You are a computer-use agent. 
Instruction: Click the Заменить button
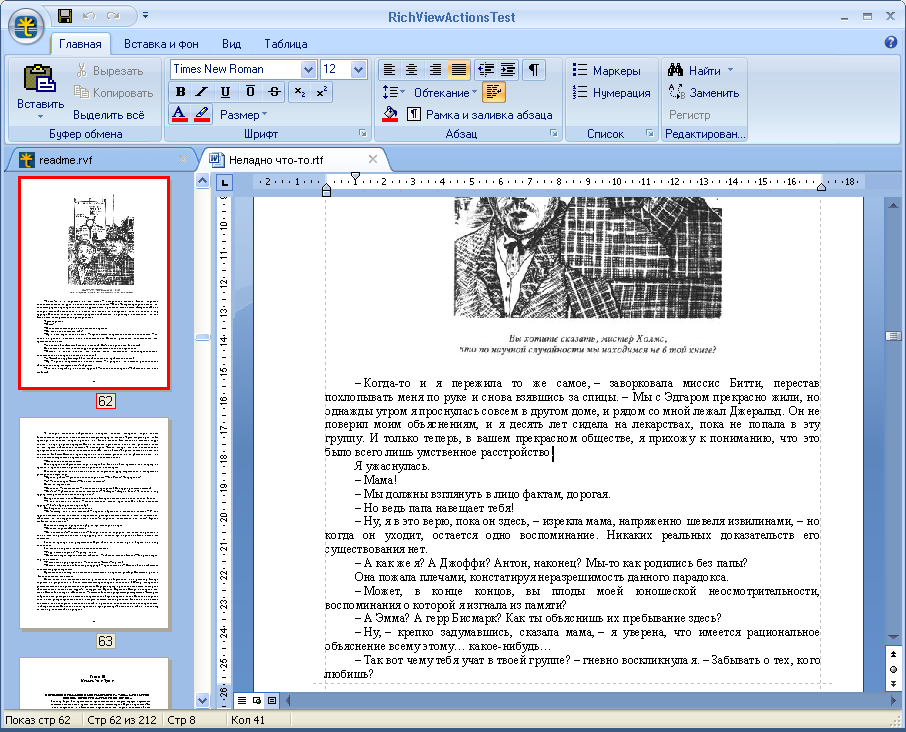703,93
